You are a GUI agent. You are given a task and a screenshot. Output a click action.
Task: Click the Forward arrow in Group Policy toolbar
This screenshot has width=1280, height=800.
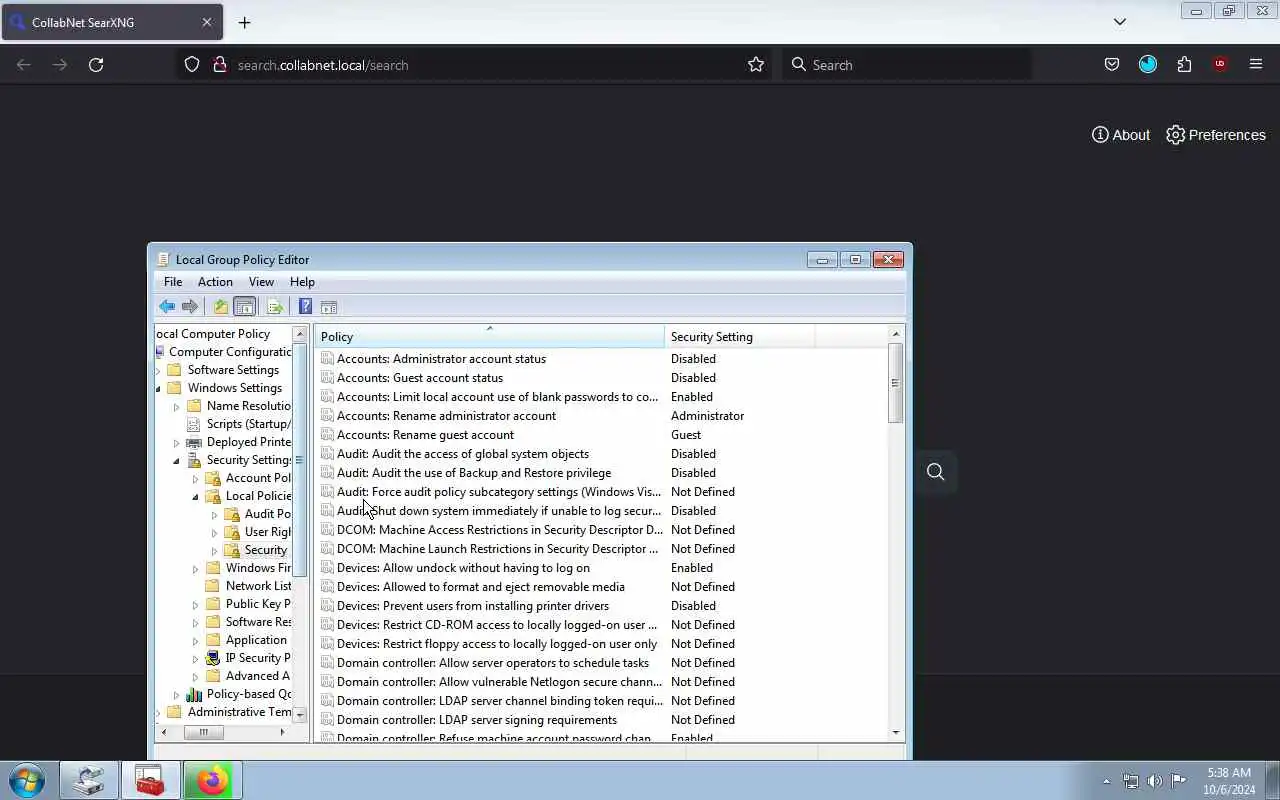(189, 307)
